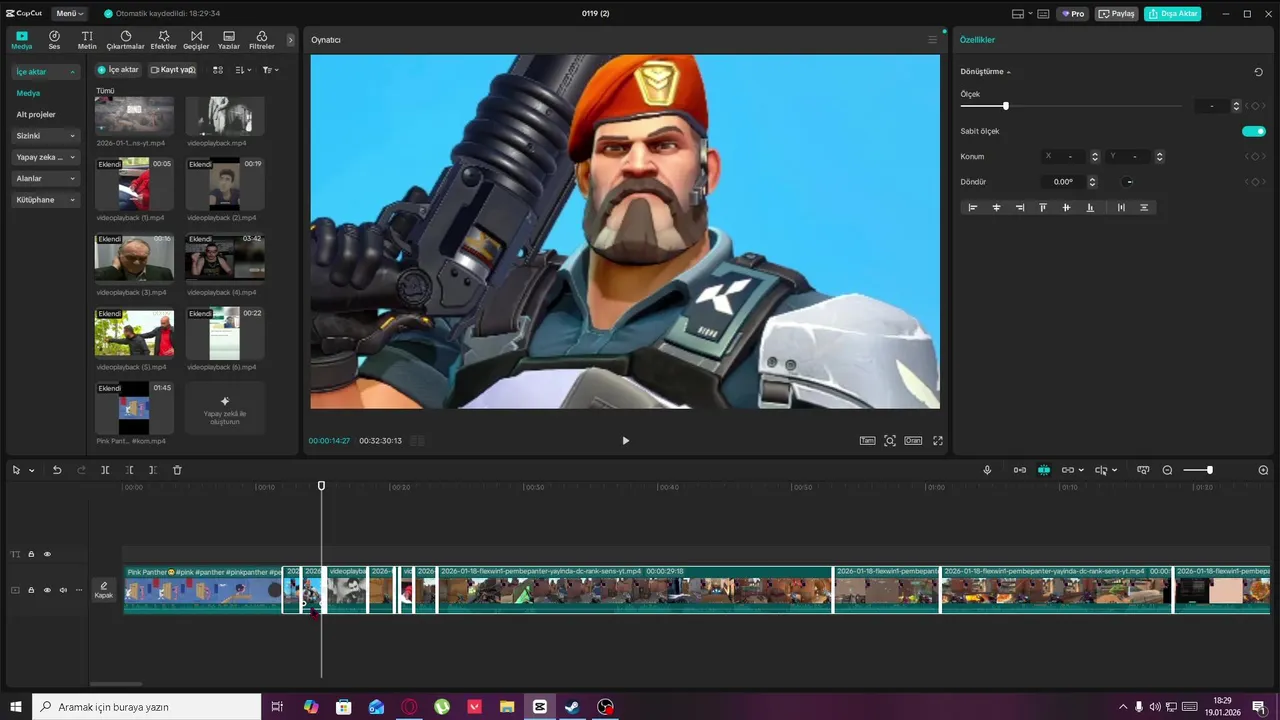Click the İçe aktar import button
This screenshot has width=1280, height=720.
(118, 70)
